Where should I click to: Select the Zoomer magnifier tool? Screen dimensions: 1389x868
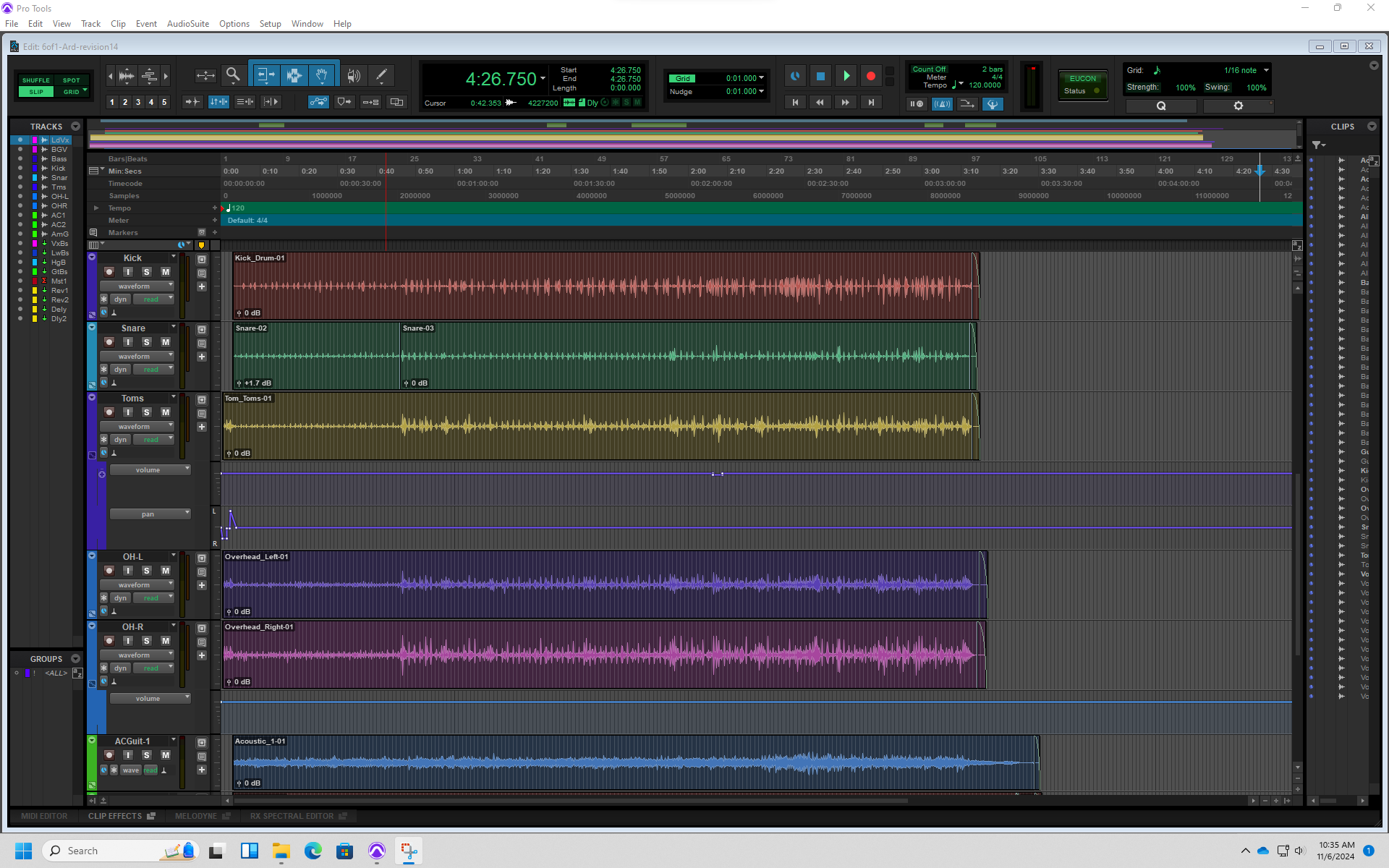click(x=233, y=75)
